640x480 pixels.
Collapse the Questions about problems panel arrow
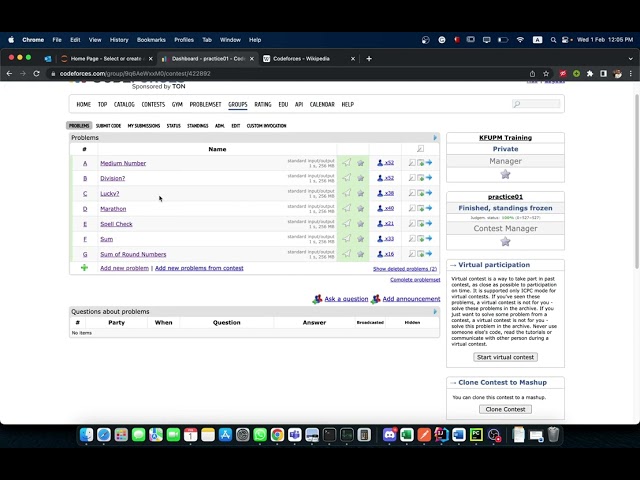435,311
